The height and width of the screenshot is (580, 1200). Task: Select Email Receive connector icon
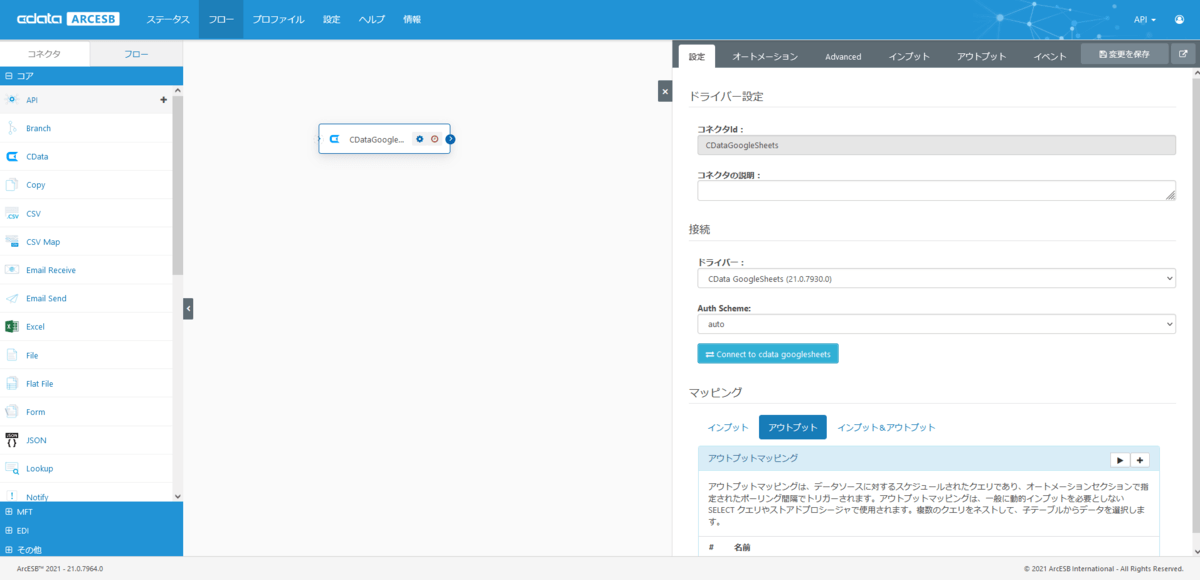(x=12, y=270)
